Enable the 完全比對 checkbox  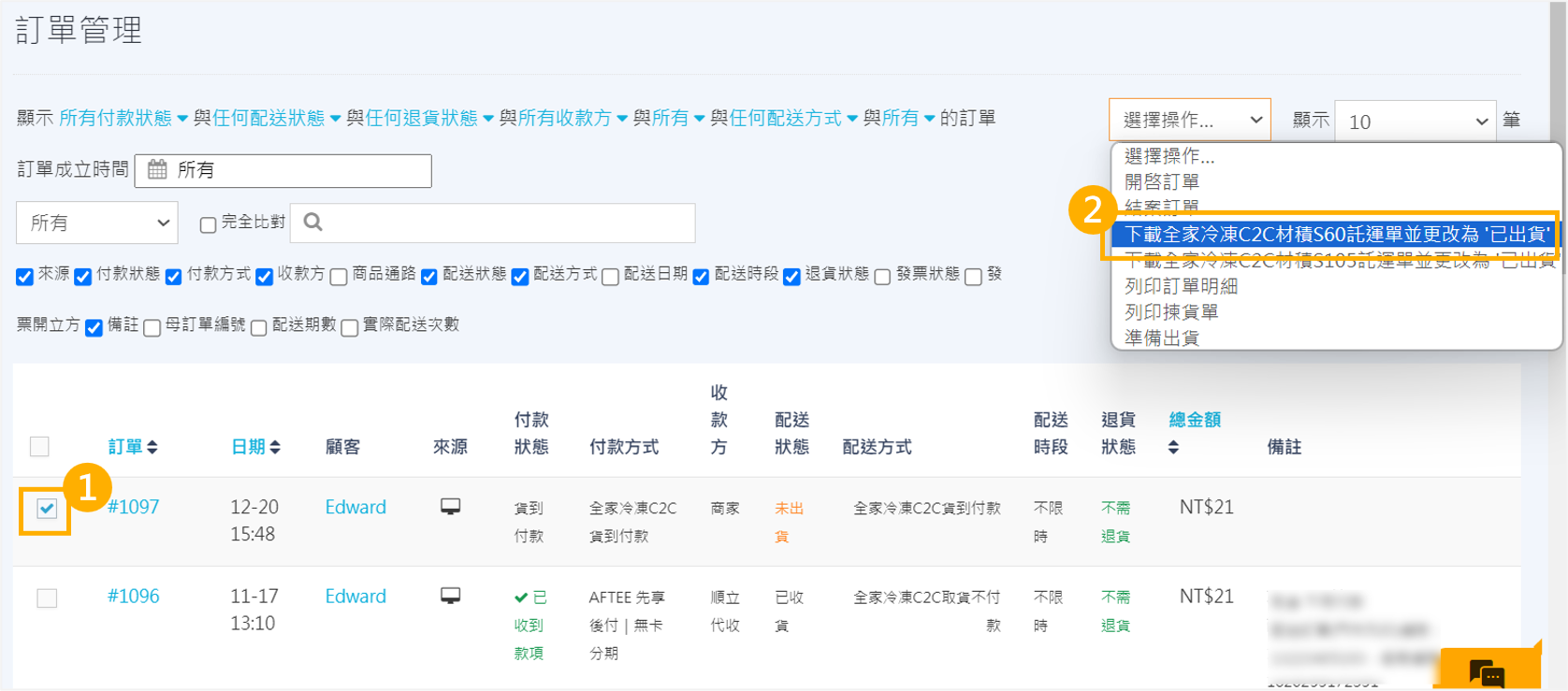click(208, 224)
